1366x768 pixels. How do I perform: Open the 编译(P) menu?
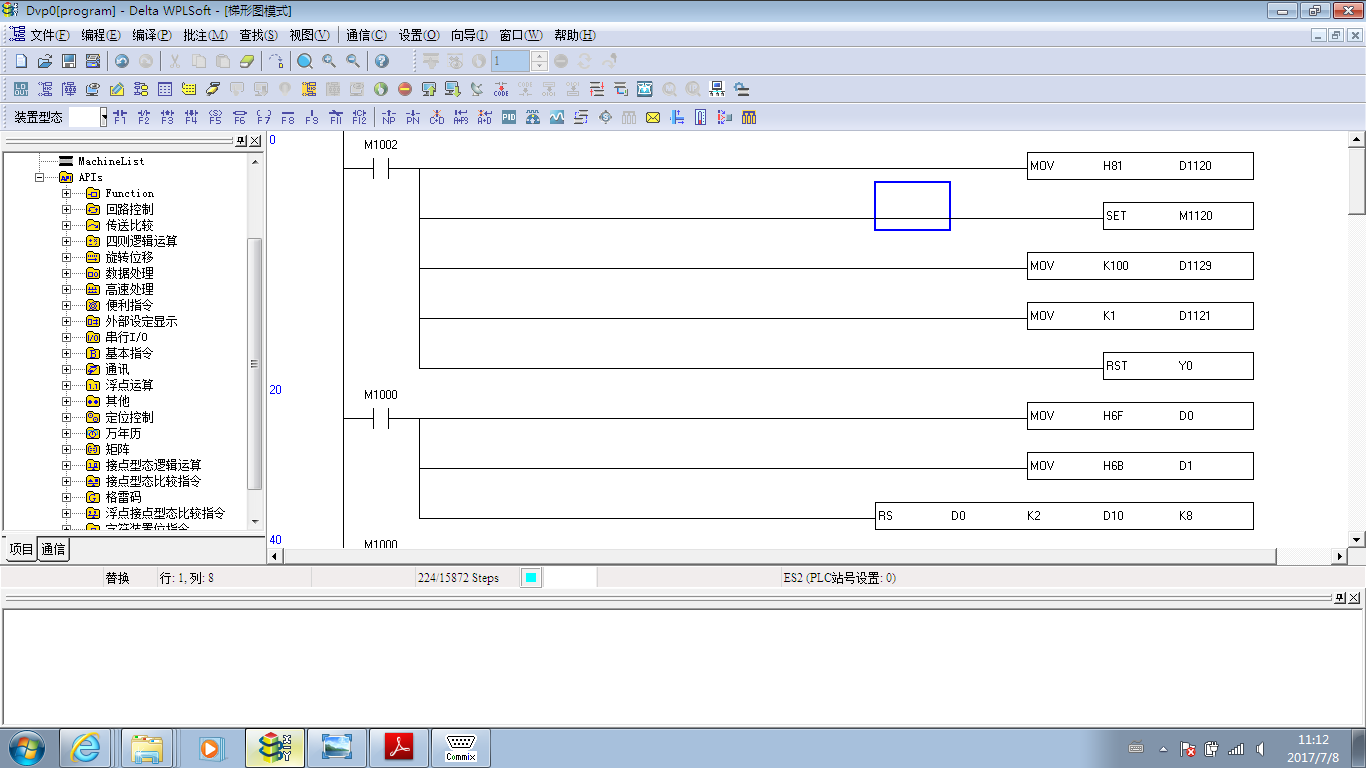point(152,35)
